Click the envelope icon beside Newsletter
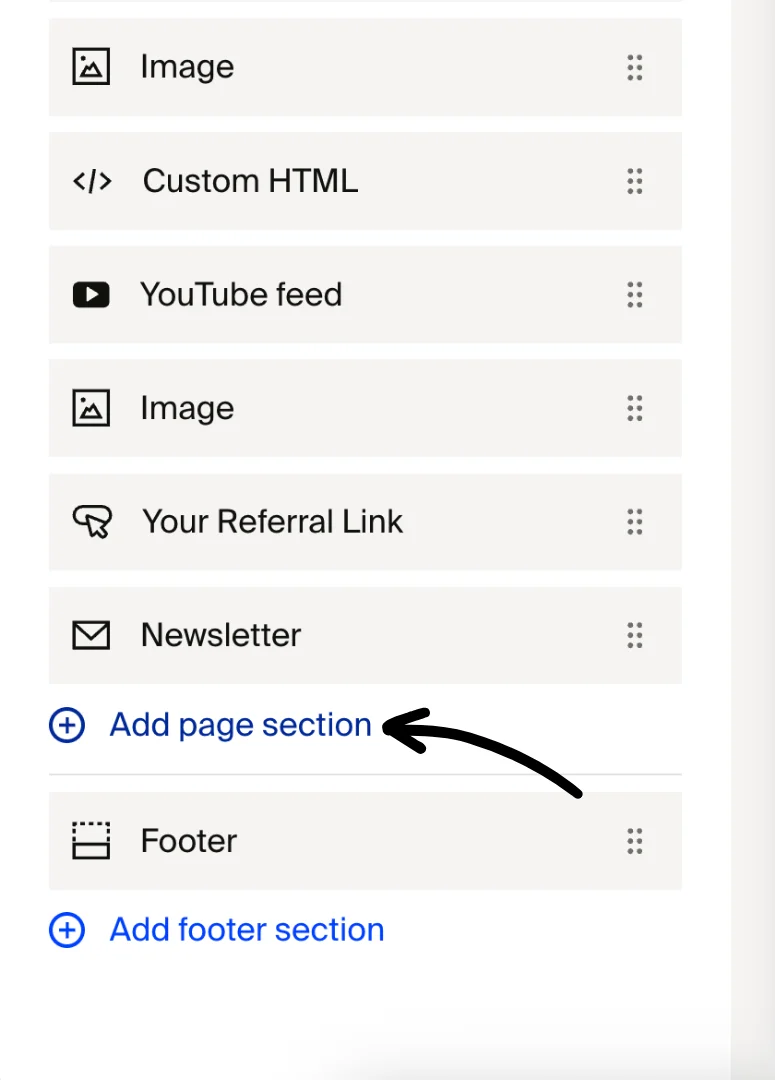This screenshot has height=1080, width=775. coord(92,634)
